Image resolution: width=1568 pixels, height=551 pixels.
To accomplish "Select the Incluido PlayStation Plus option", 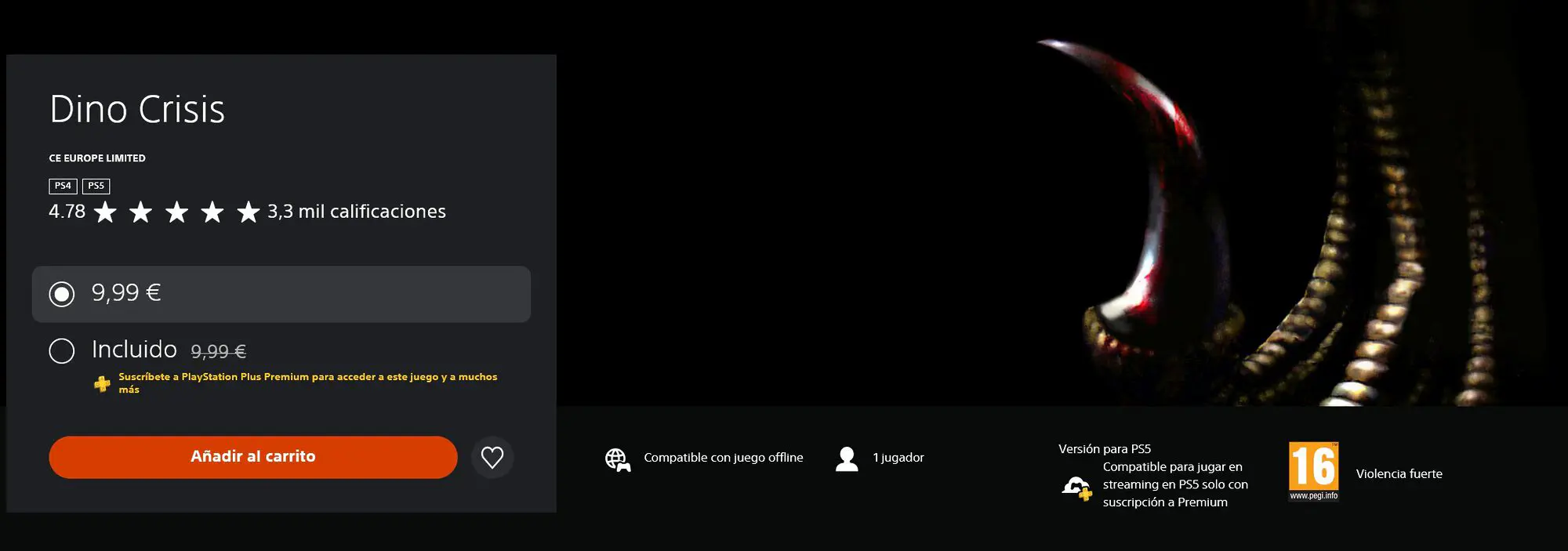I will coord(62,350).
